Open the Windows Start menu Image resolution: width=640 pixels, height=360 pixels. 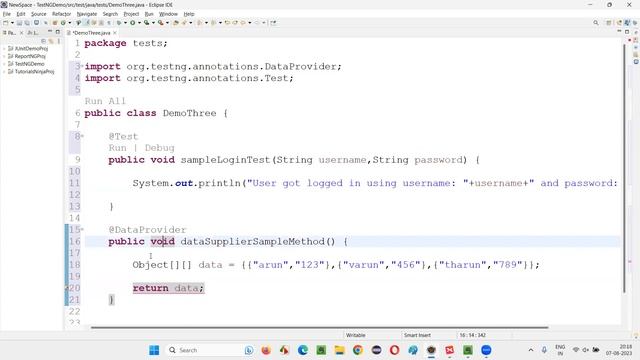point(154,350)
